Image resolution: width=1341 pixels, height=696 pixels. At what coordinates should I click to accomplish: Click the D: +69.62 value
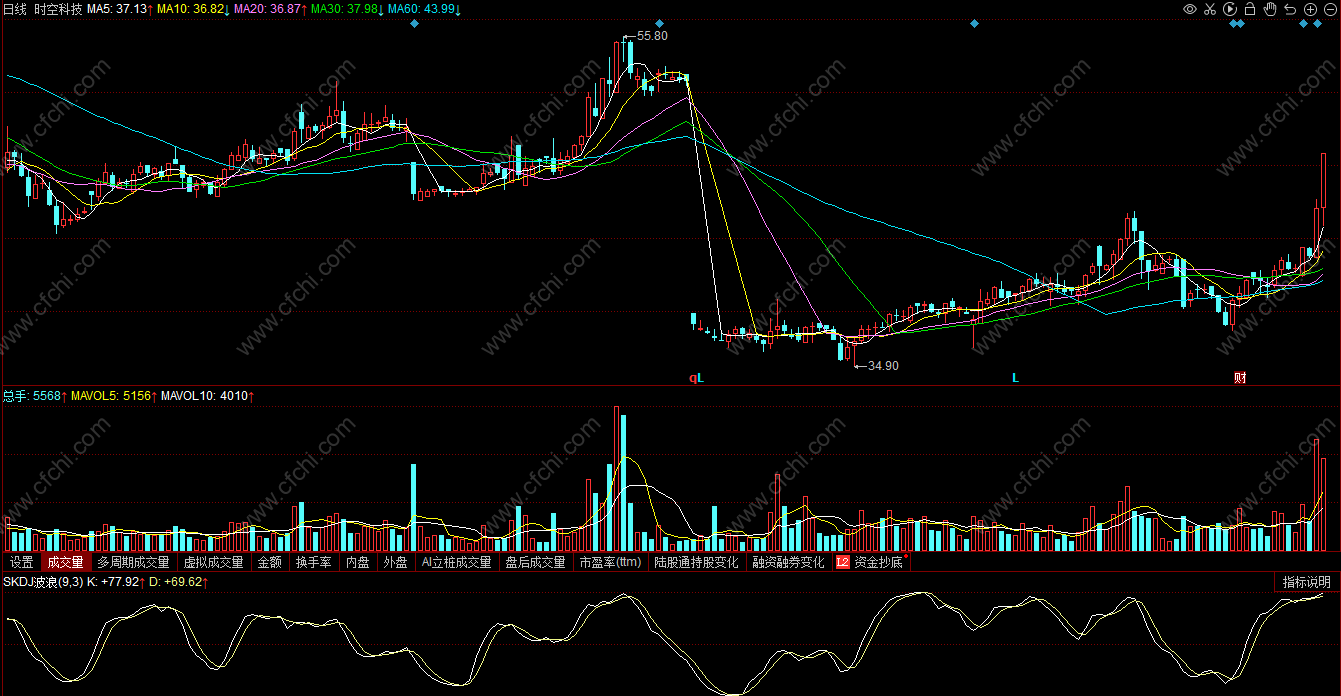pyautogui.click(x=178, y=581)
